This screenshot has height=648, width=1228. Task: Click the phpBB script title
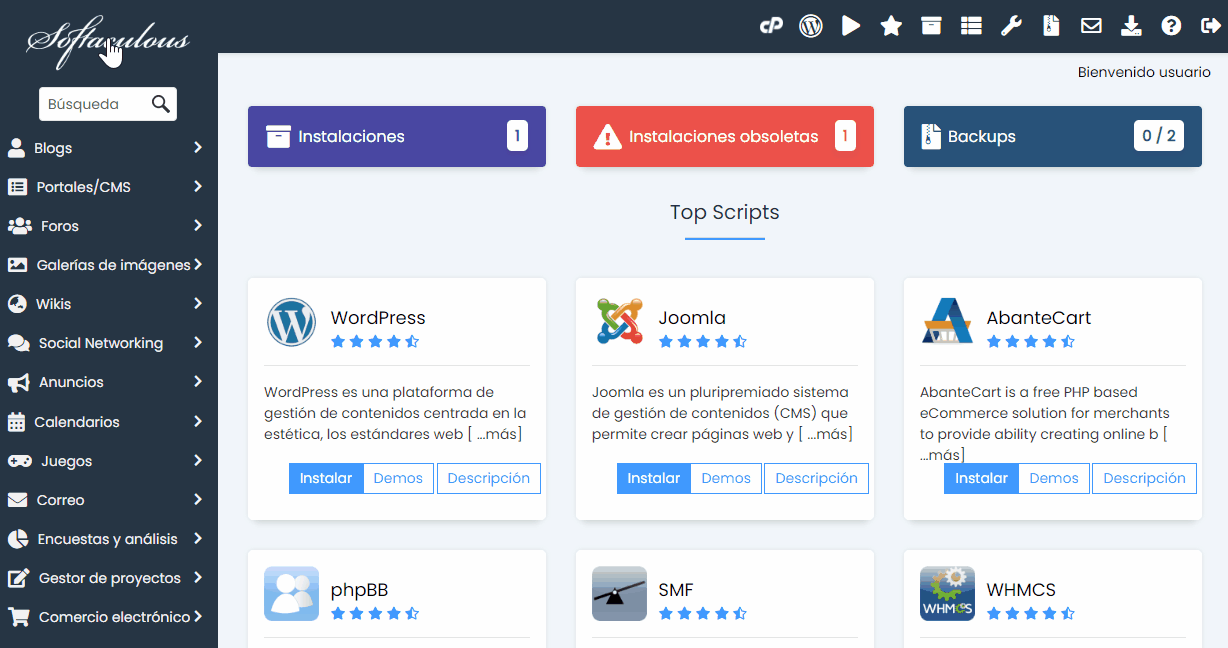[x=359, y=589]
